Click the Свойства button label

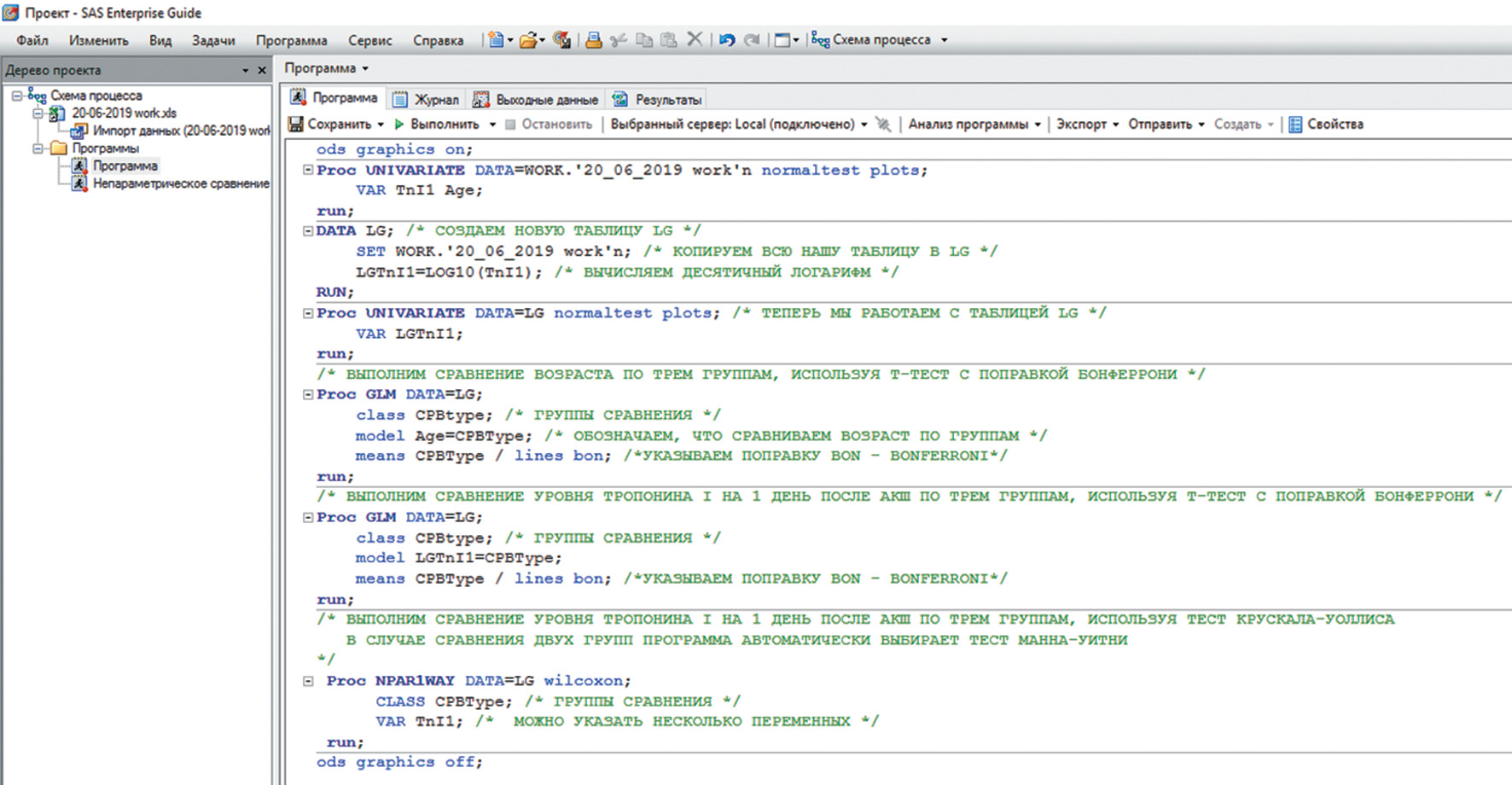pos(1335,125)
